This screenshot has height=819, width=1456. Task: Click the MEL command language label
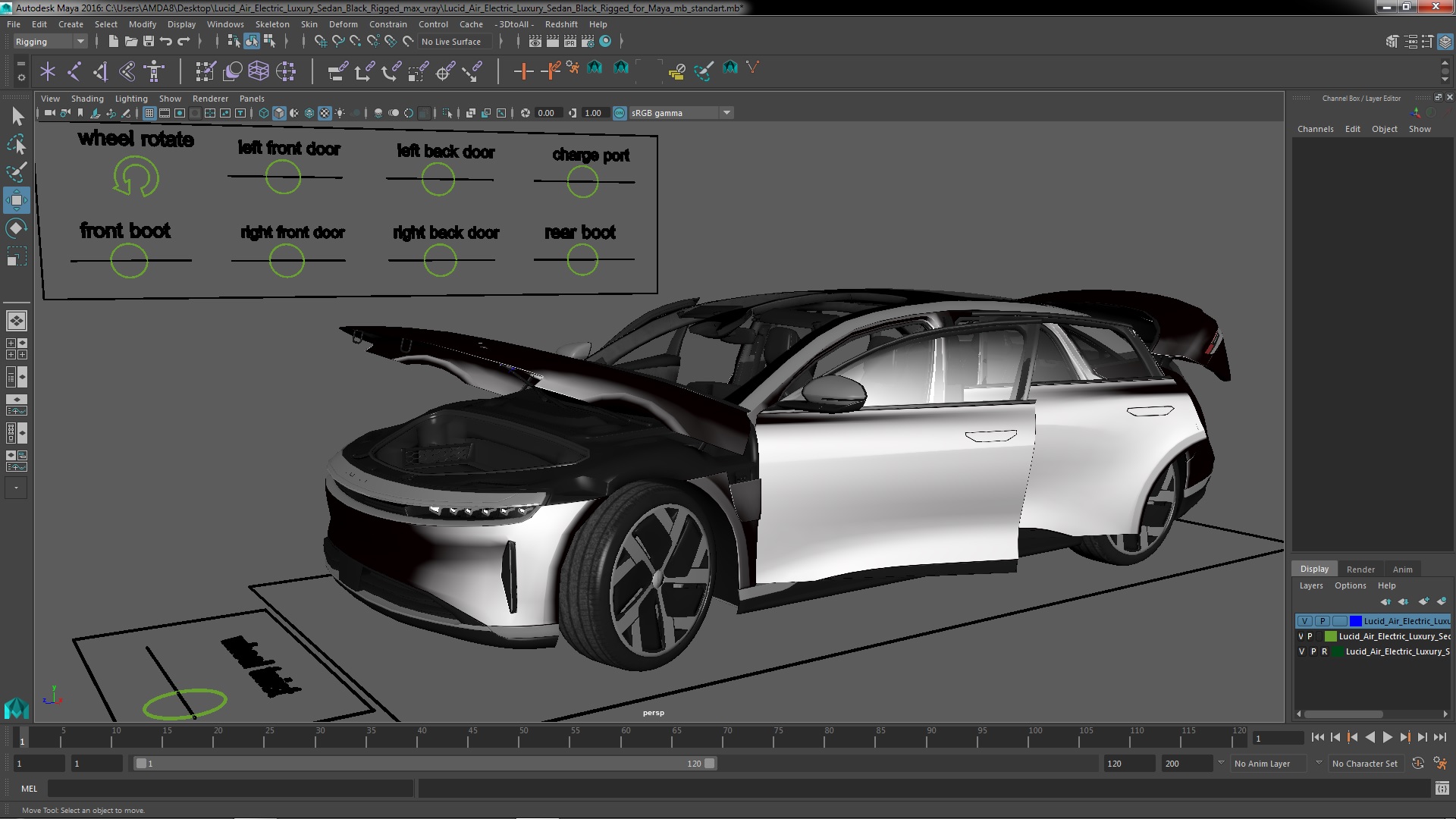click(29, 789)
